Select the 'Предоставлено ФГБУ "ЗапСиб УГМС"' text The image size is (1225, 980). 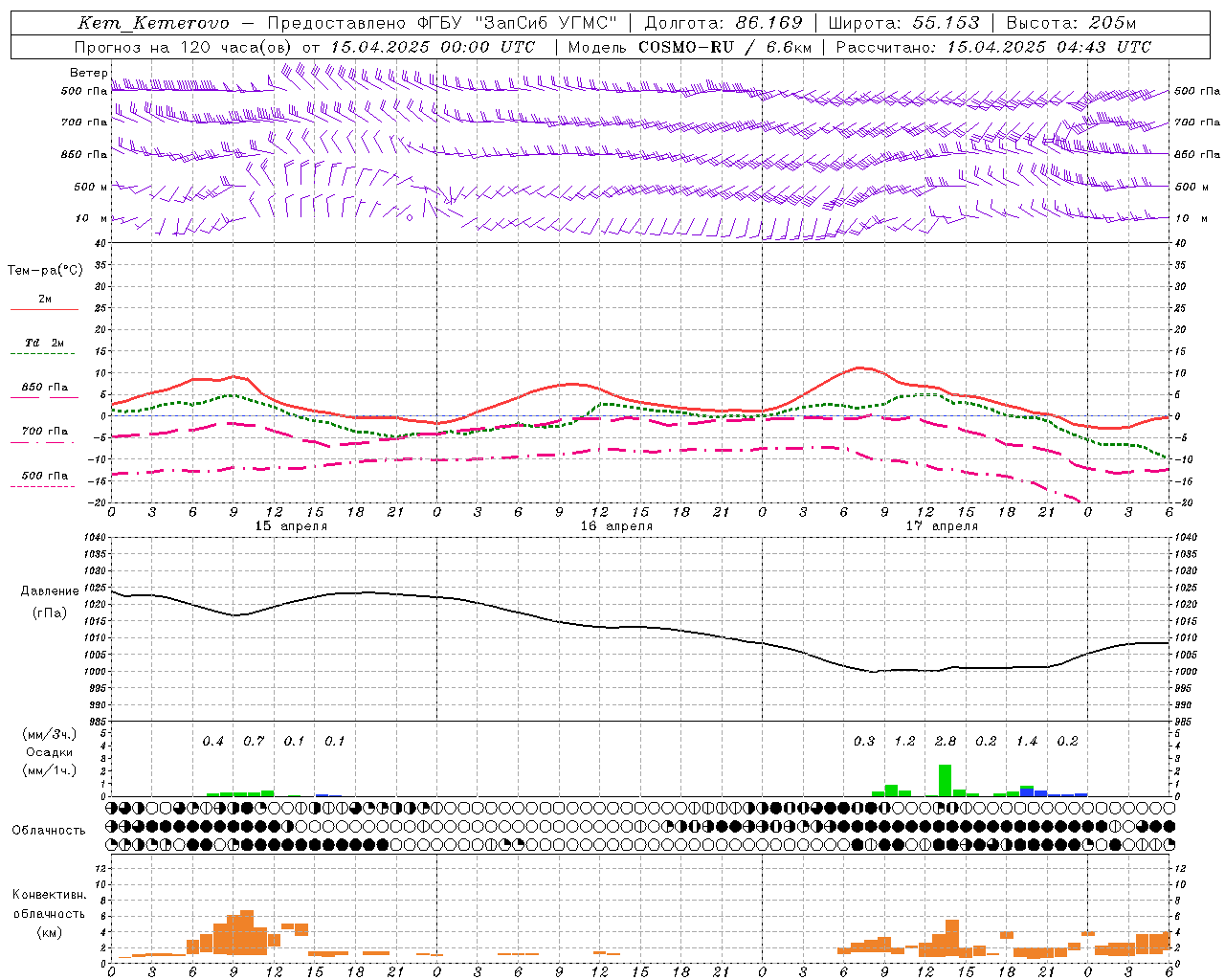[x=441, y=23]
